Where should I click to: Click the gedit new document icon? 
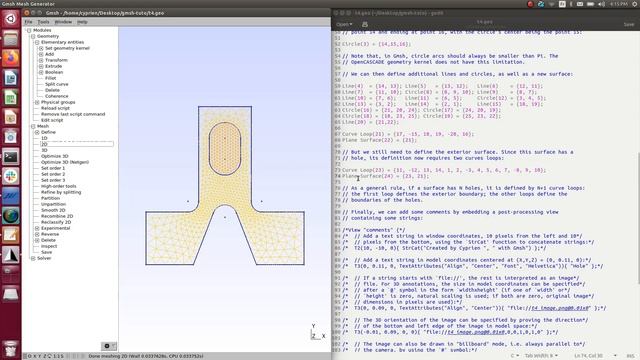pos(365,24)
